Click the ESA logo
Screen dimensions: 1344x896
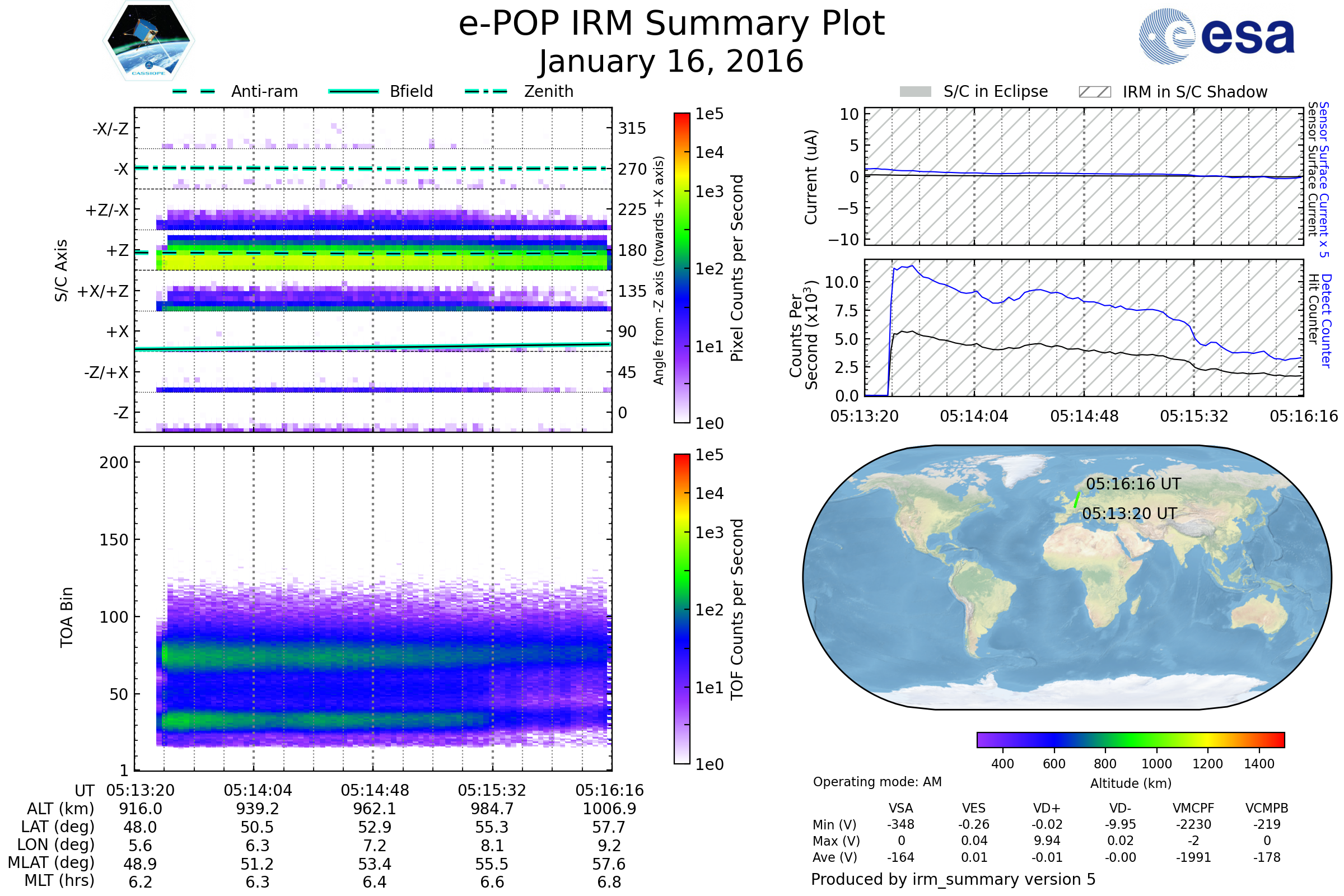pos(1216,36)
